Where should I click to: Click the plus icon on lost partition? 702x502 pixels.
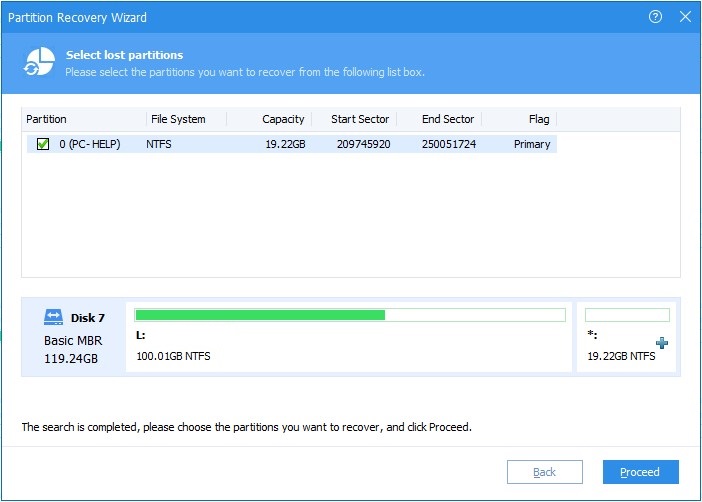pos(661,343)
